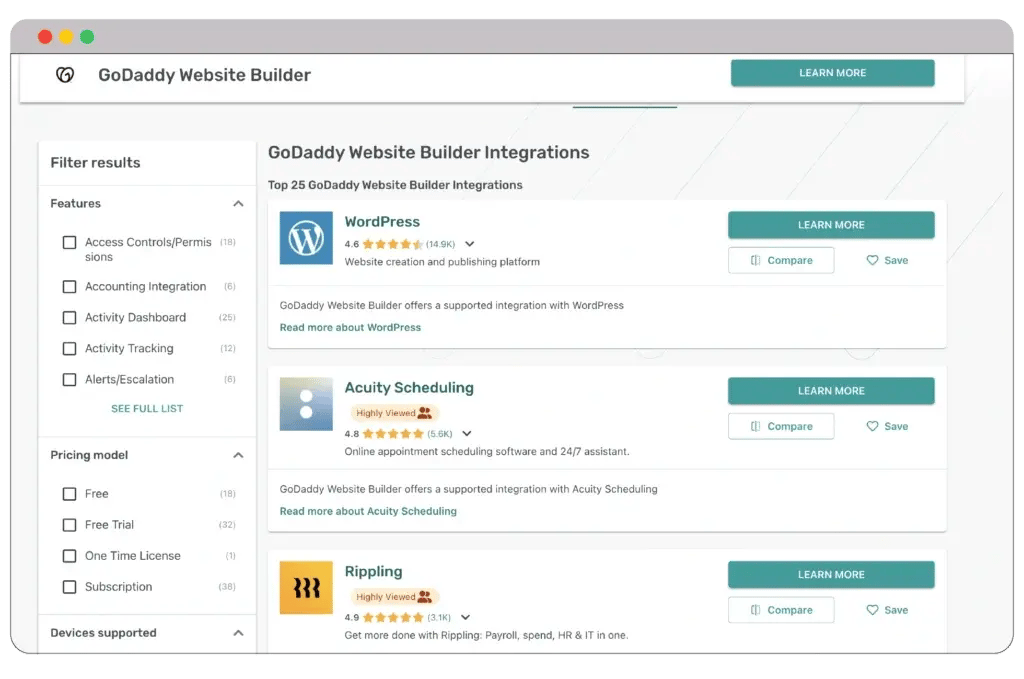
Task: Open SEE FULL LIST of features
Action: (x=147, y=409)
